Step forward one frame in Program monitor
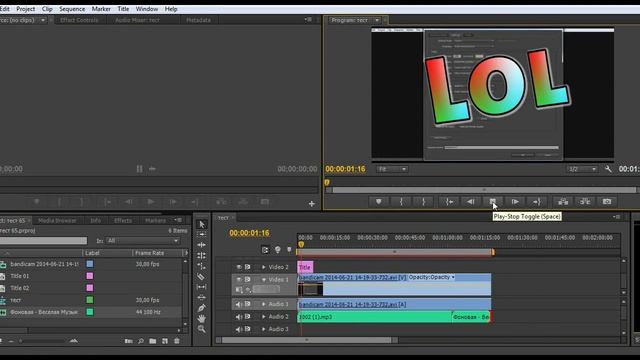 click(515, 202)
